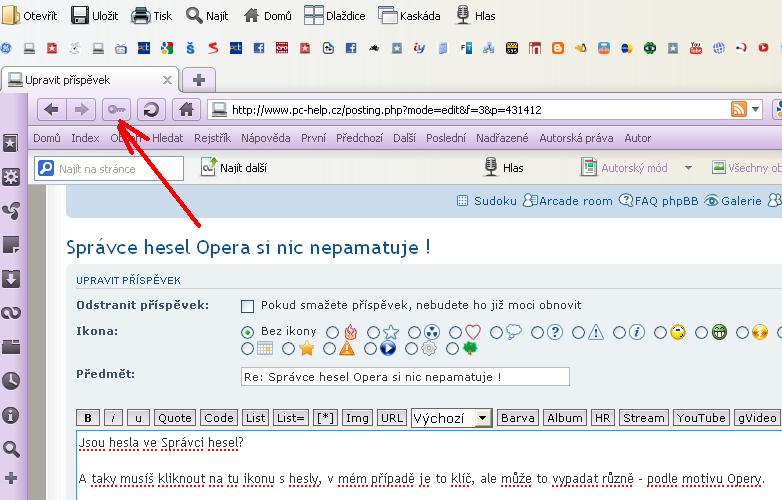This screenshot has width=782, height=500.
Task: Open the Links chain panel in the sidebar
Action: 11,313
